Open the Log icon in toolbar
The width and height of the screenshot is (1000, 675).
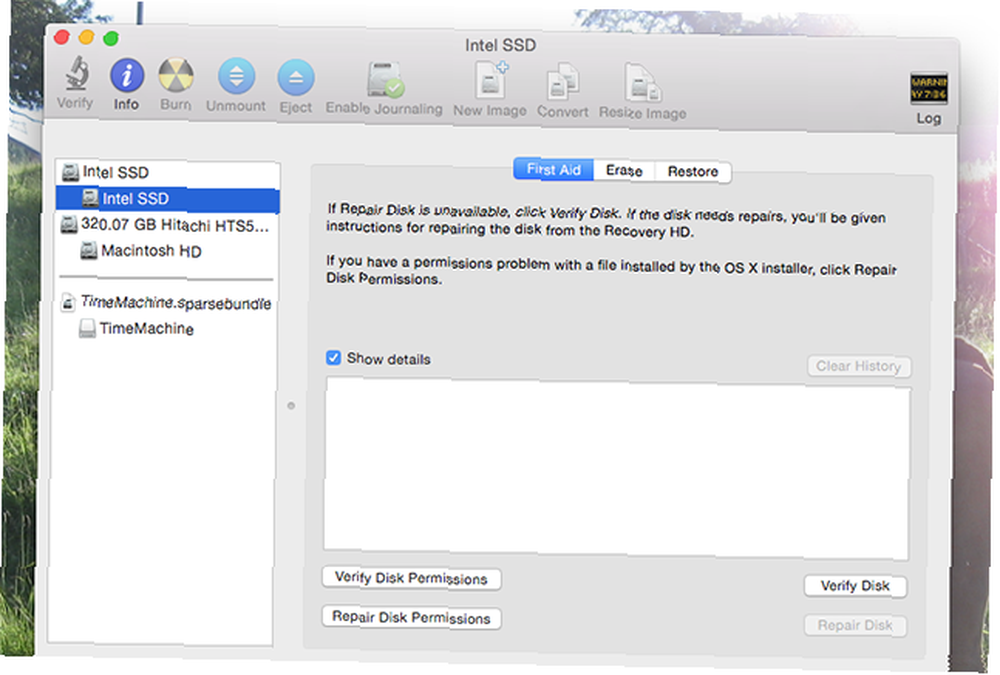pos(929,89)
